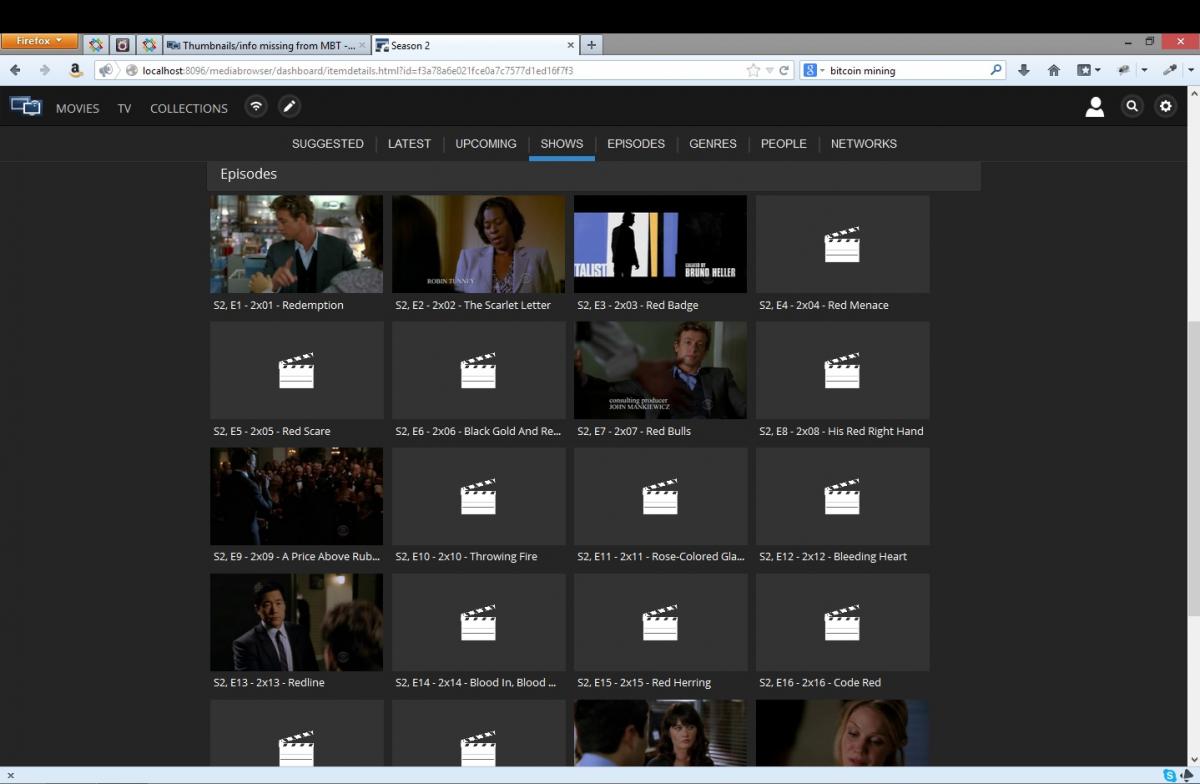Switch to the second pinned tab
The width and height of the screenshot is (1200, 784).
122,45
